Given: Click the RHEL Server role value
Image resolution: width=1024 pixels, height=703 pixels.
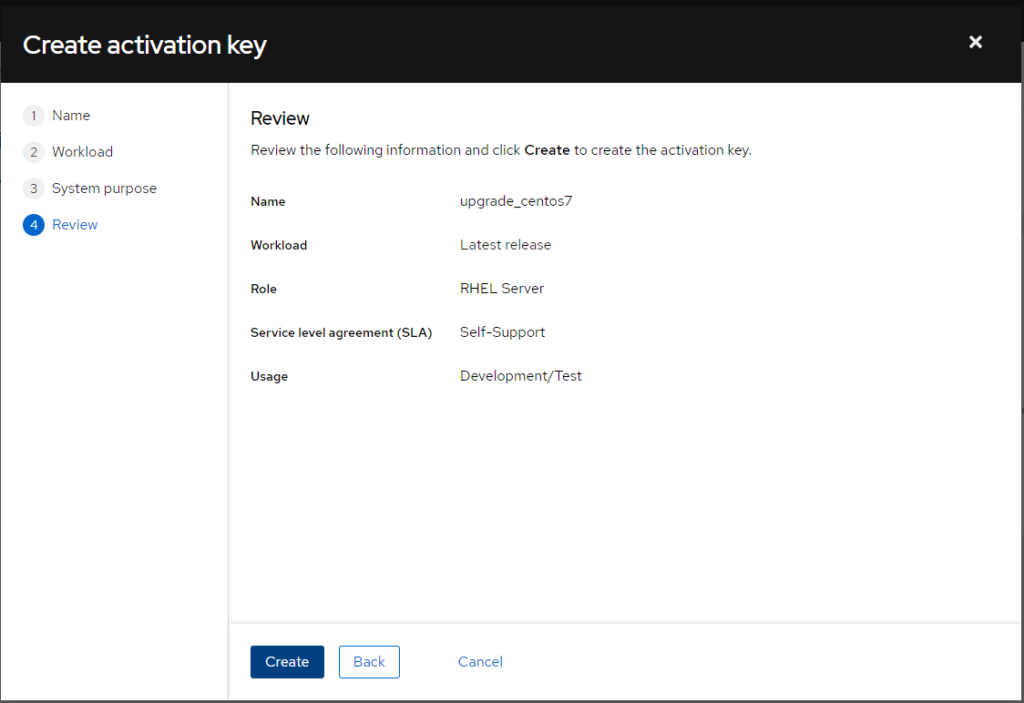Looking at the screenshot, I should 502,289.
